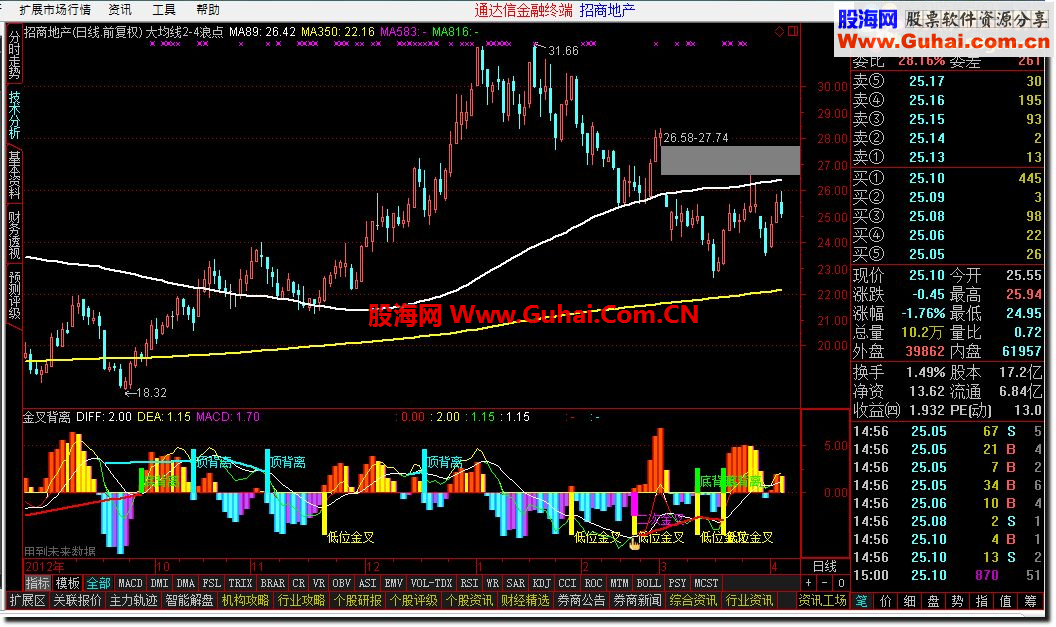Apply the WR indicator
The height and width of the screenshot is (627, 1056).
(493, 583)
